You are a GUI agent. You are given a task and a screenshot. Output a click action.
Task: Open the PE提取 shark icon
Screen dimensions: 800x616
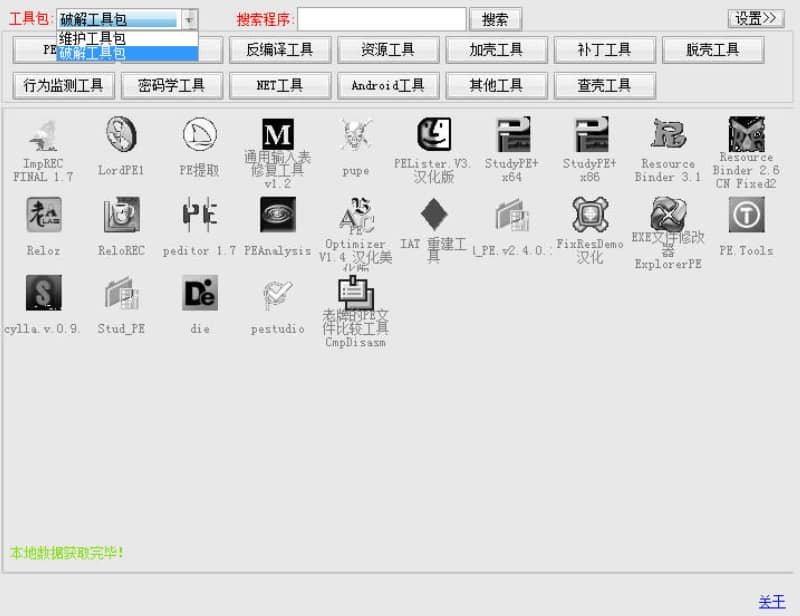pos(199,134)
